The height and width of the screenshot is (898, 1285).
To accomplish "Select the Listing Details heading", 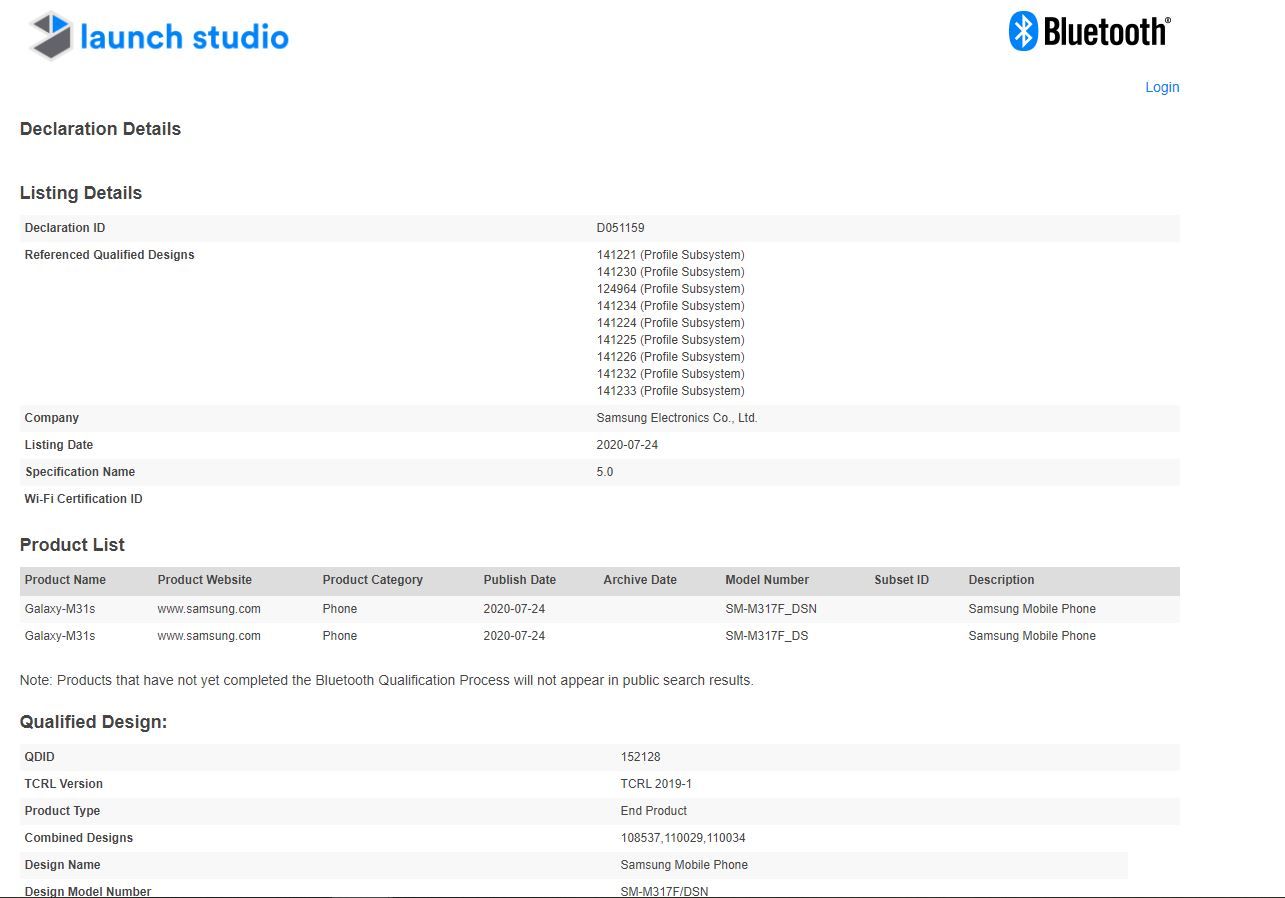I will tap(81, 193).
